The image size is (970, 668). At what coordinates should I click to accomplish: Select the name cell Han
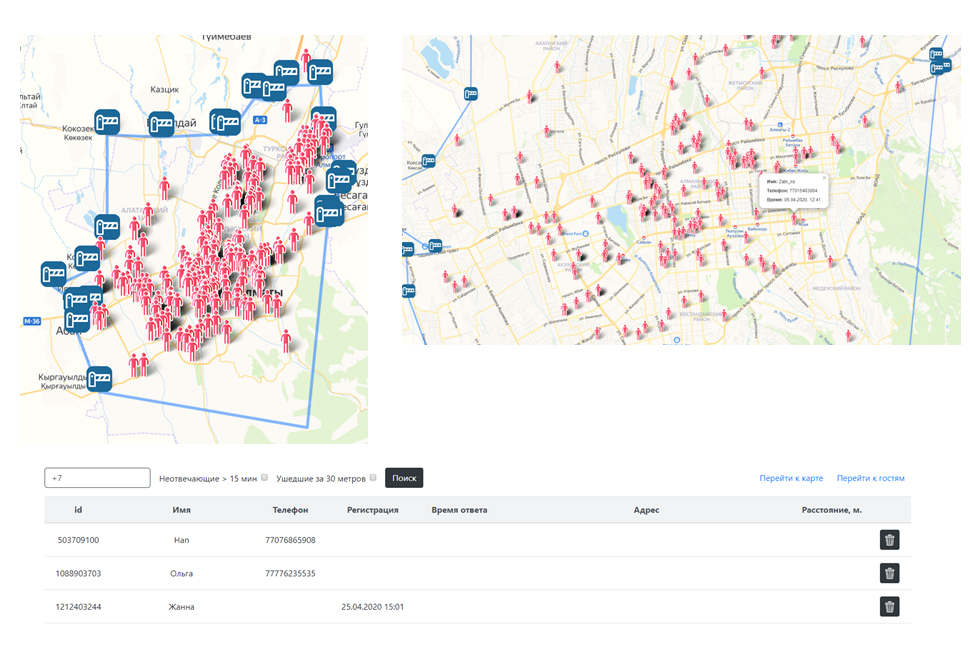click(181, 540)
